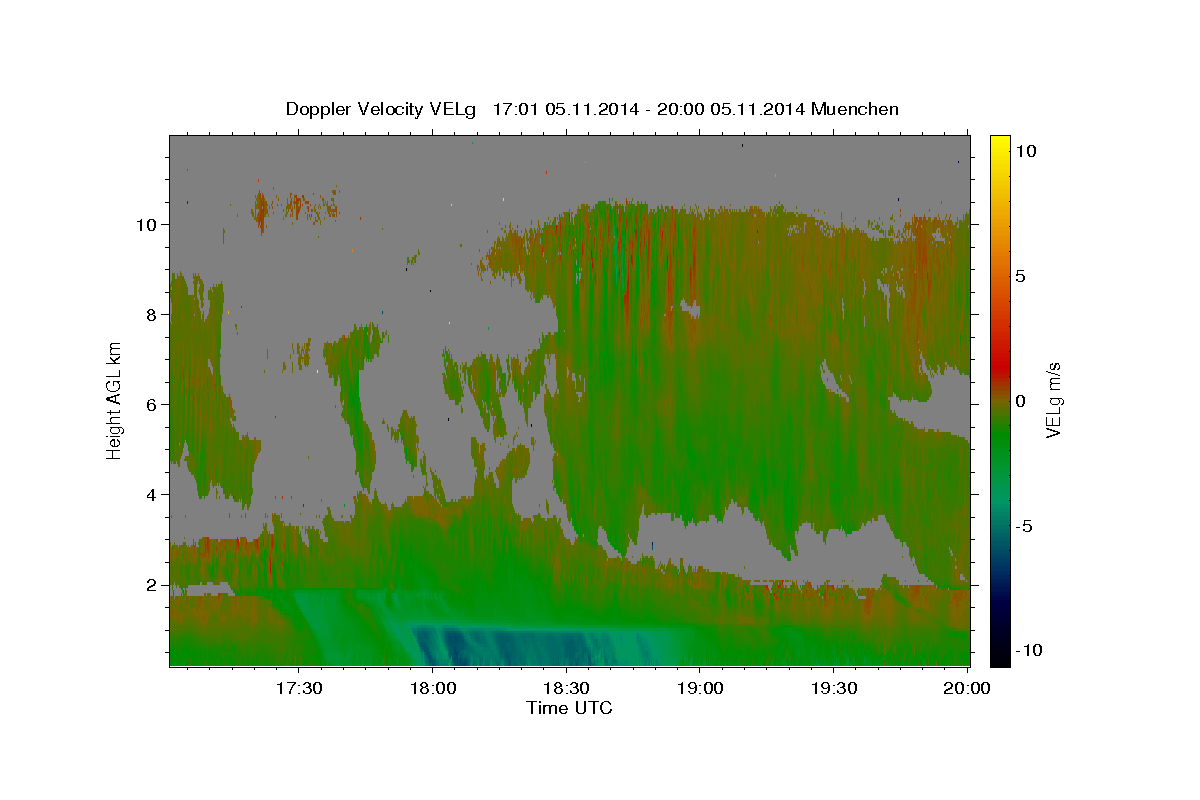The image size is (1200, 800).
Task: Click the height axis tick label 10
Action: (148, 225)
